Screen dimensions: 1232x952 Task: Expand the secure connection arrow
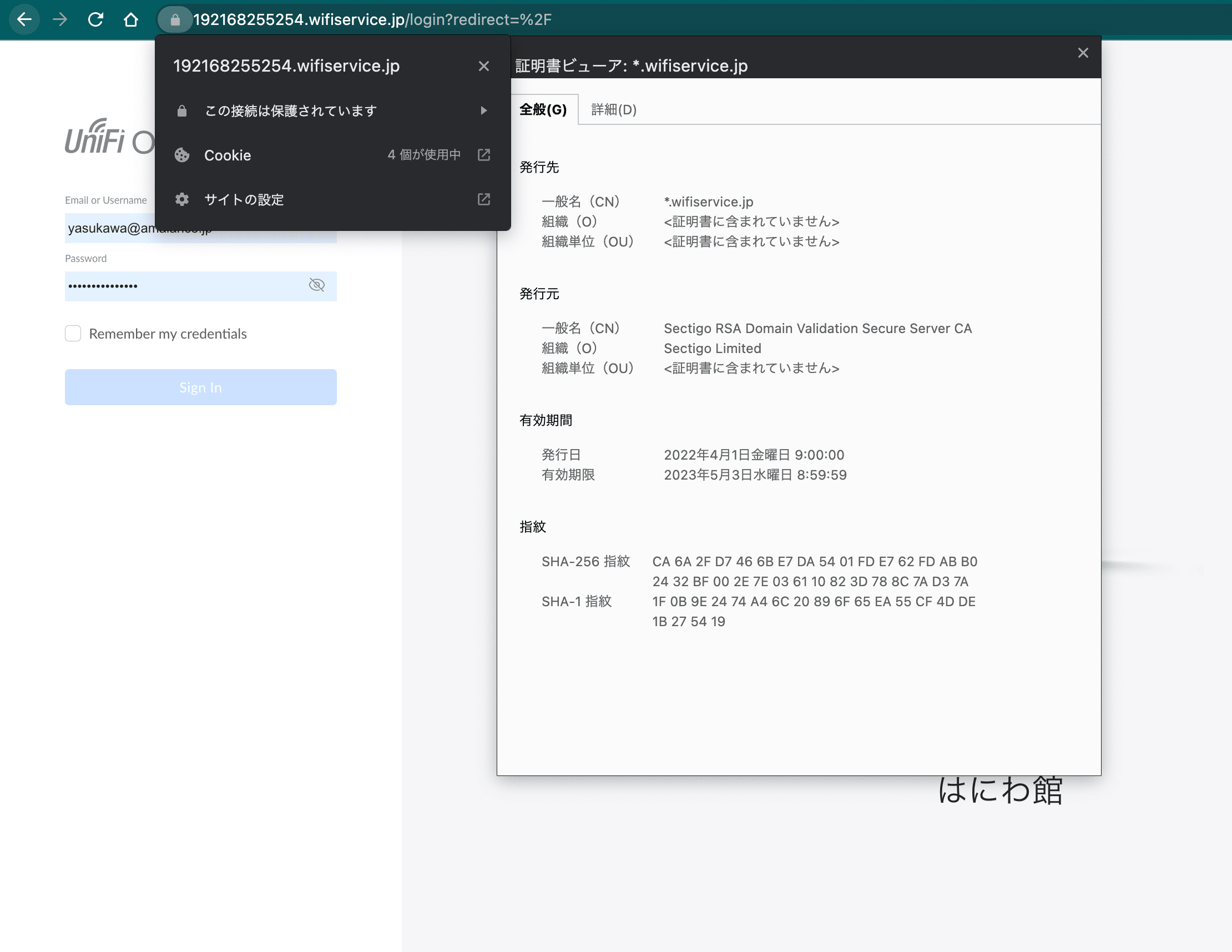tap(483, 110)
